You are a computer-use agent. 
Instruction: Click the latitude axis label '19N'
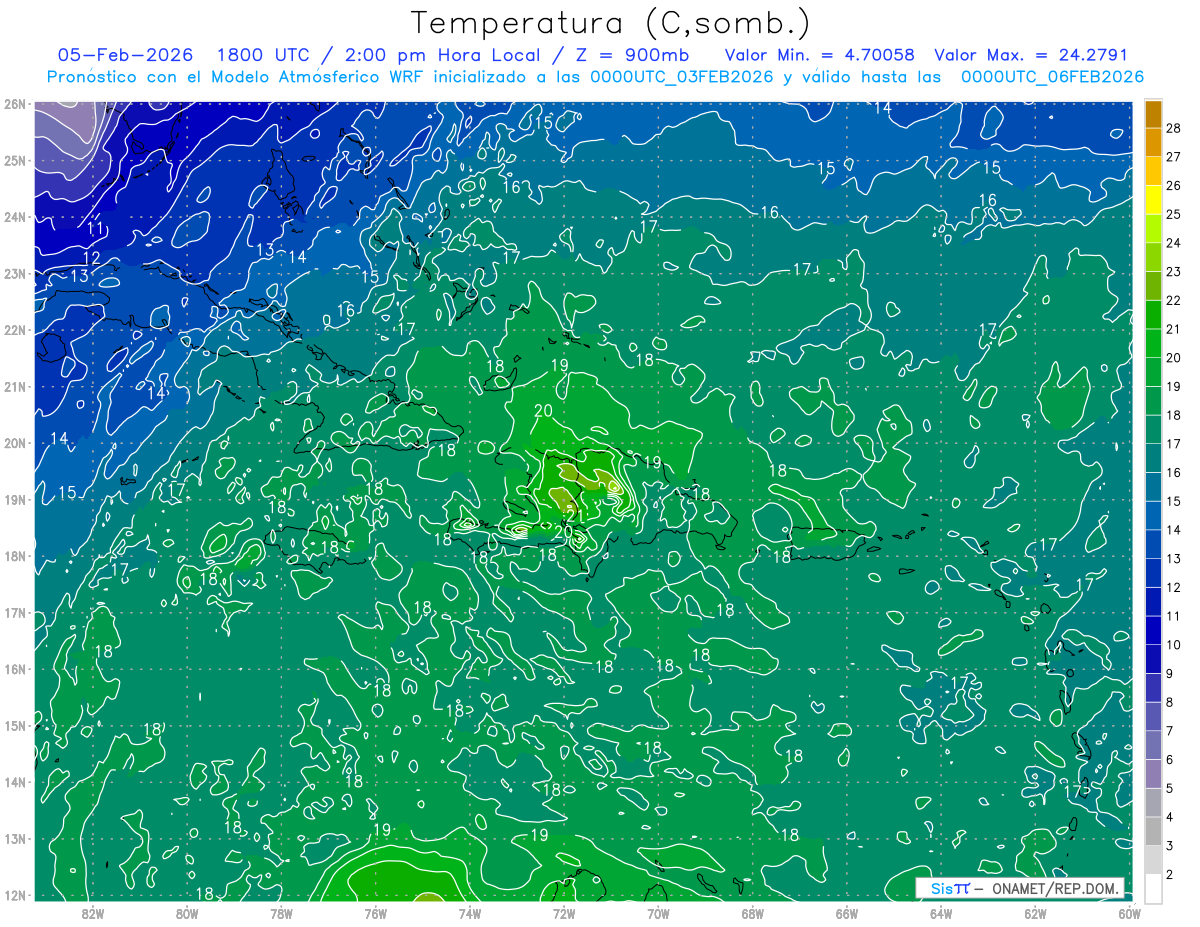(14, 499)
